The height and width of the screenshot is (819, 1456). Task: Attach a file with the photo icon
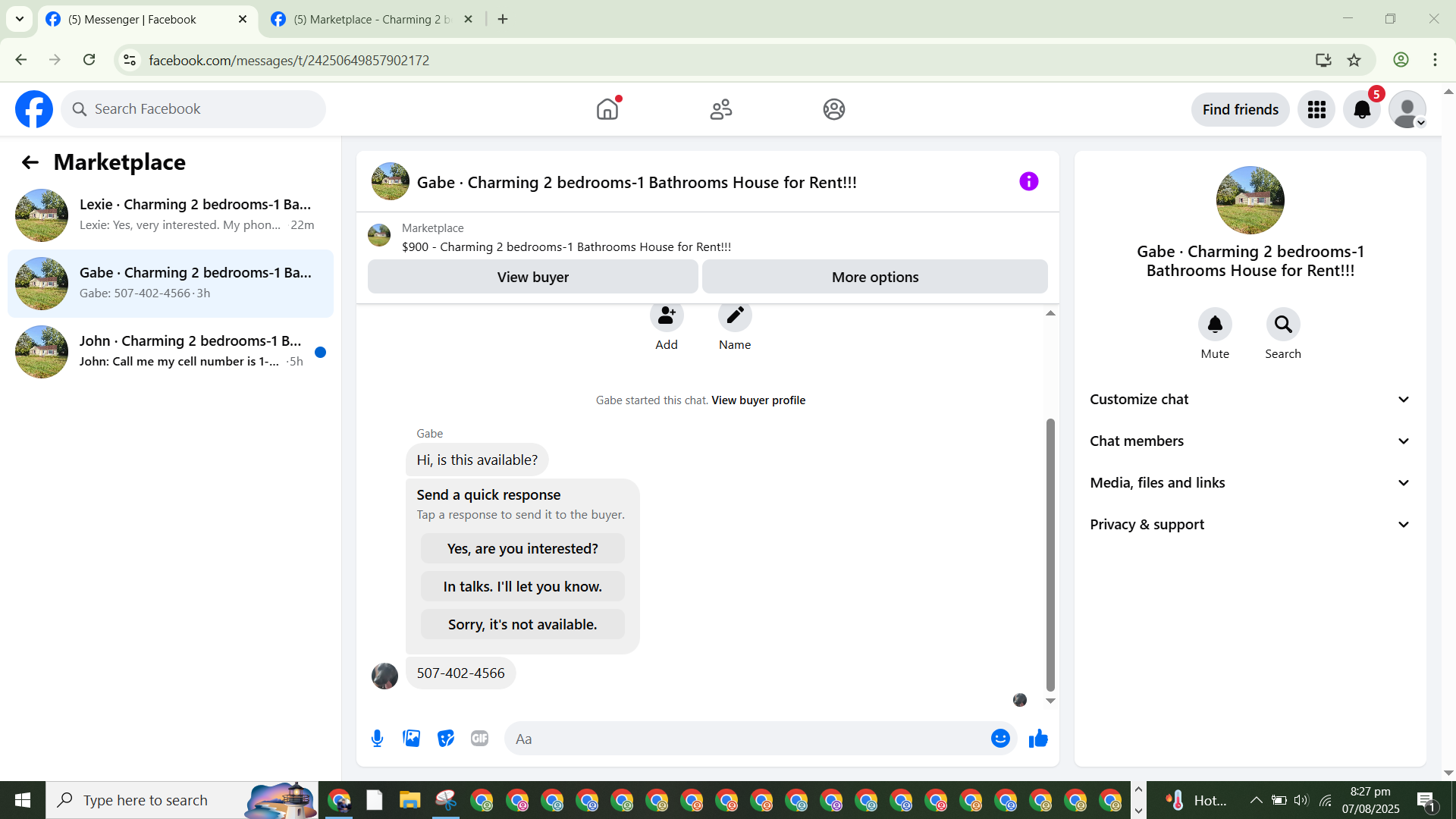tap(412, 739)
